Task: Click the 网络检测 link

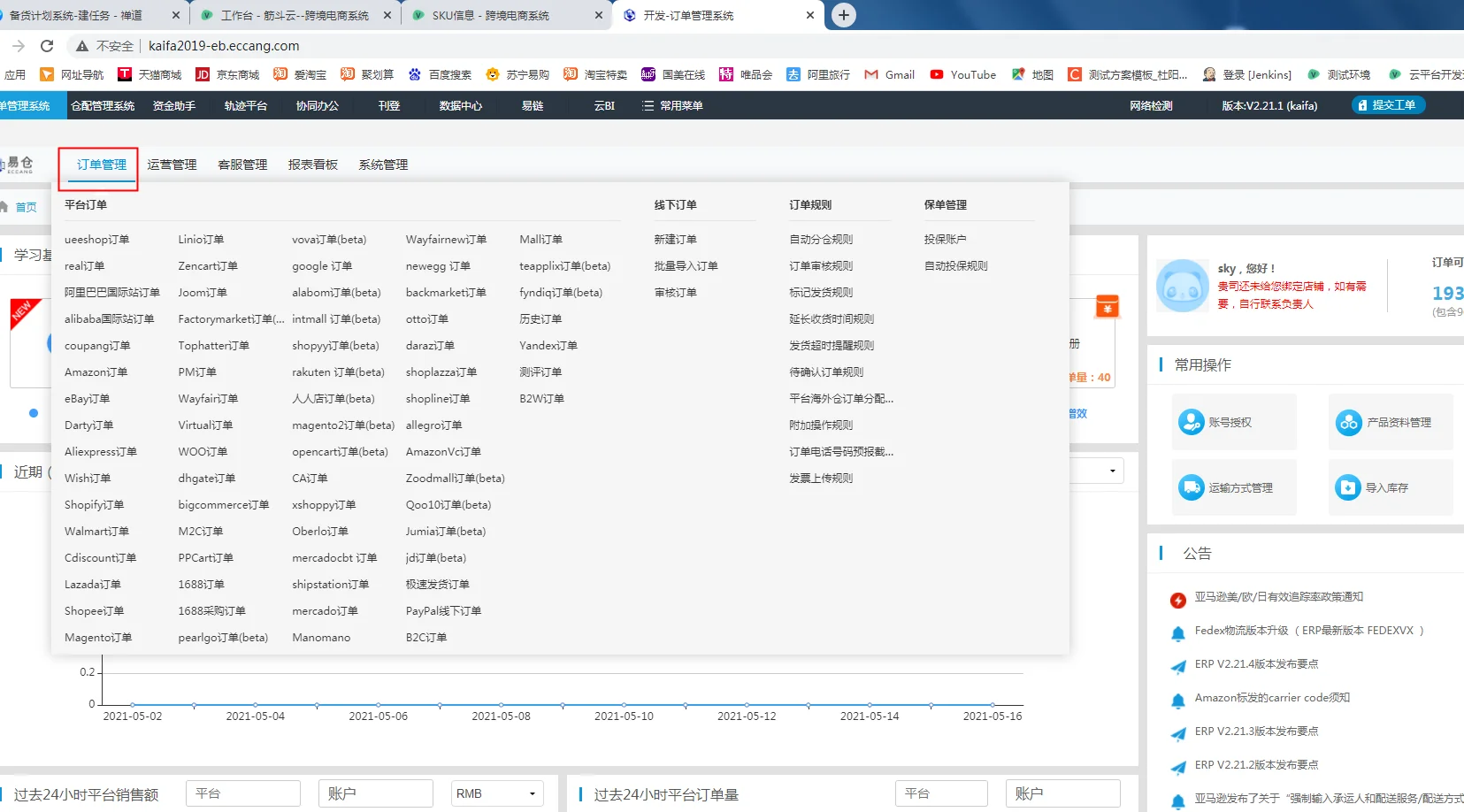Action: (x=1151, y=105)
